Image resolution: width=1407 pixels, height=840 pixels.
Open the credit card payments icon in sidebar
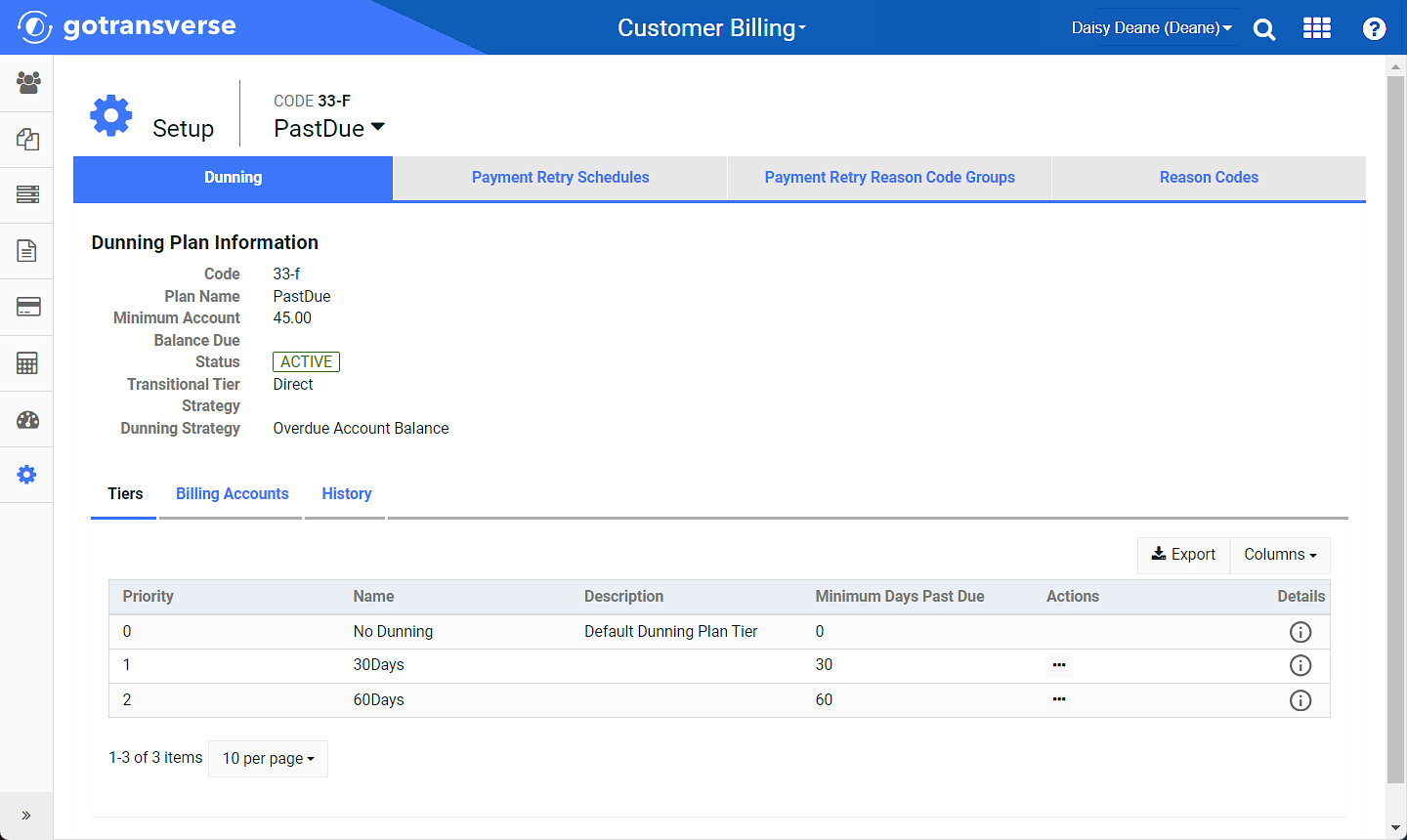click(27, 307)
